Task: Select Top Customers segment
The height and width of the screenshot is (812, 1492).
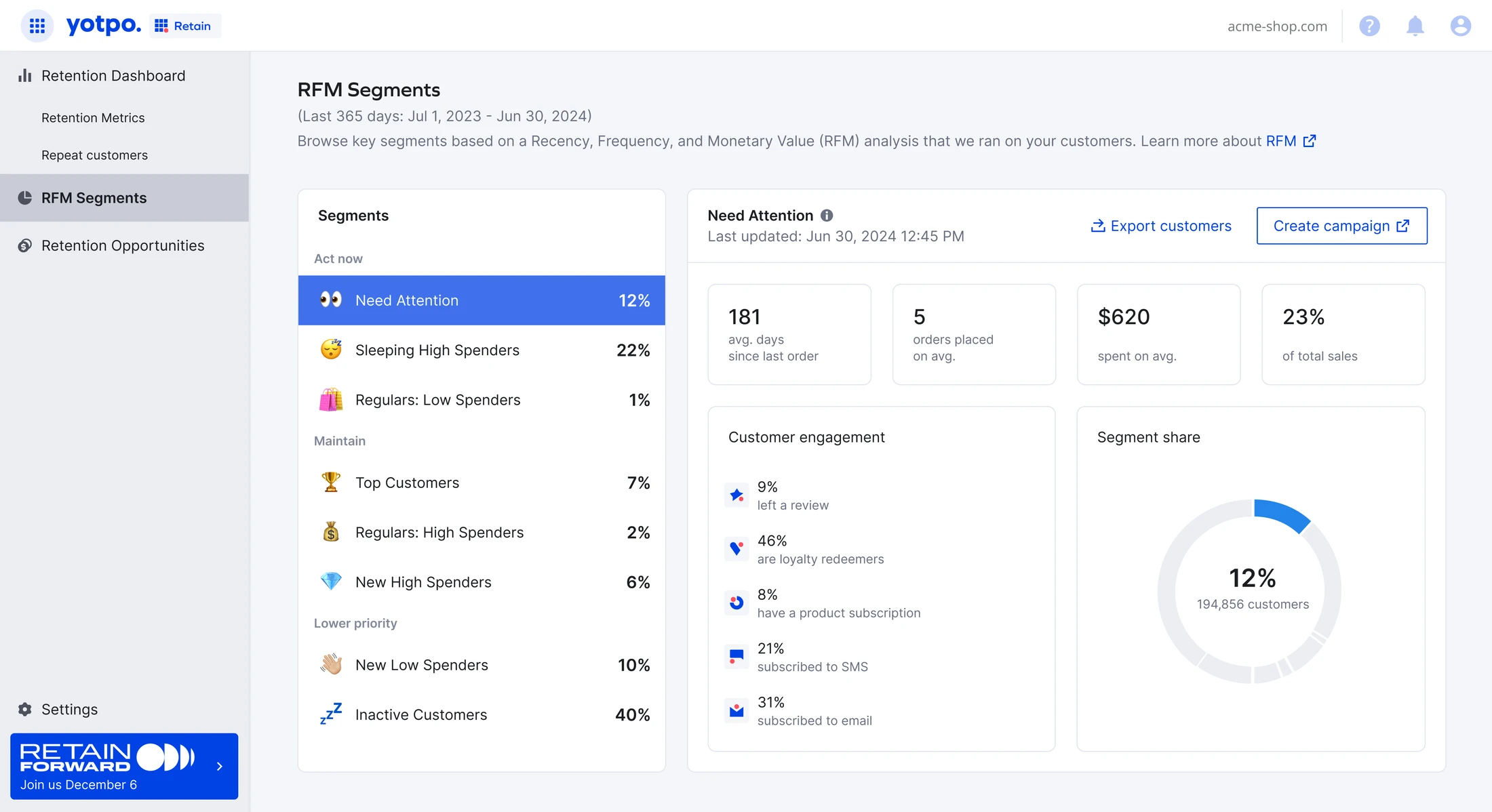Action: 482,483
